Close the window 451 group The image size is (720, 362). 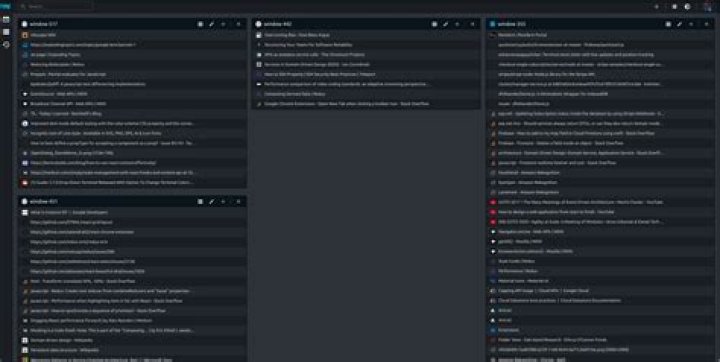238,202
